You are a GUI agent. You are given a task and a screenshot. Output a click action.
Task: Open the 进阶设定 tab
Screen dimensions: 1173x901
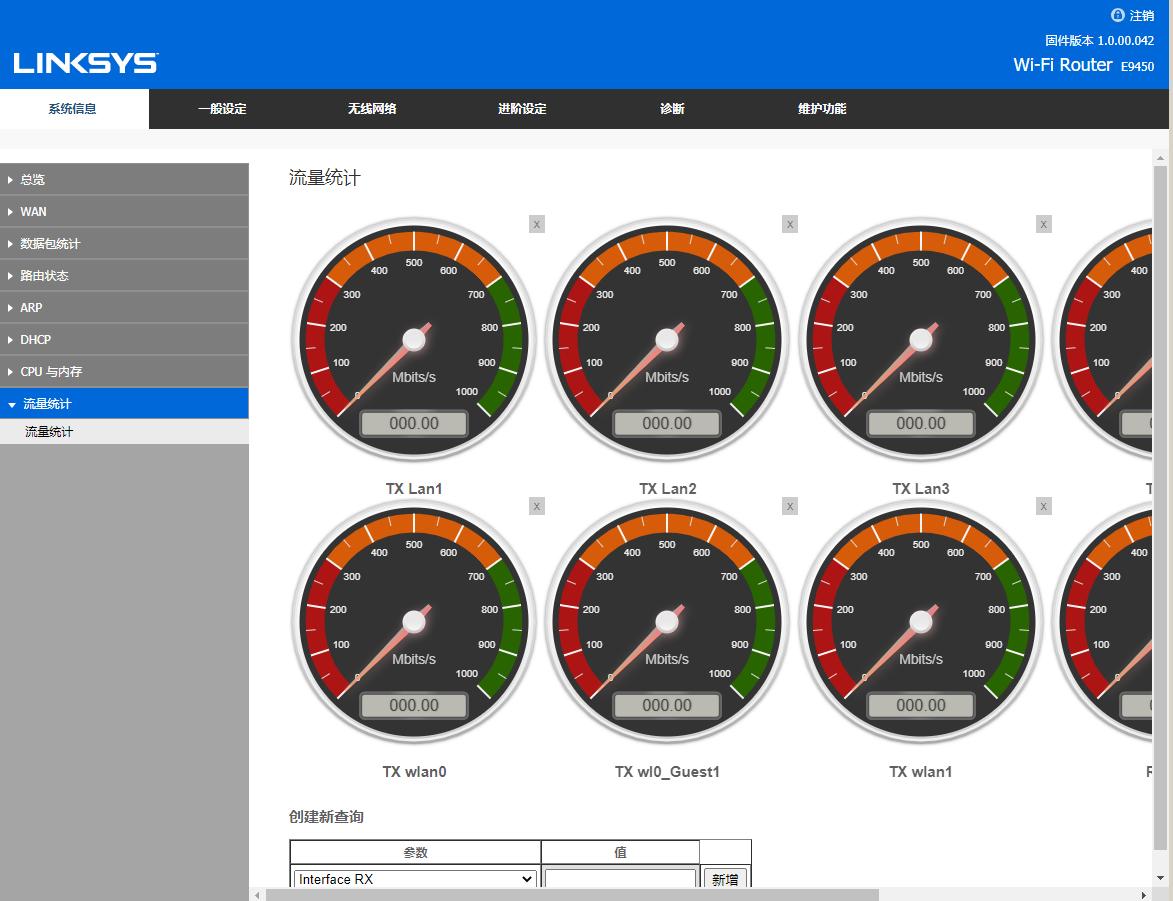coord(522,108)
